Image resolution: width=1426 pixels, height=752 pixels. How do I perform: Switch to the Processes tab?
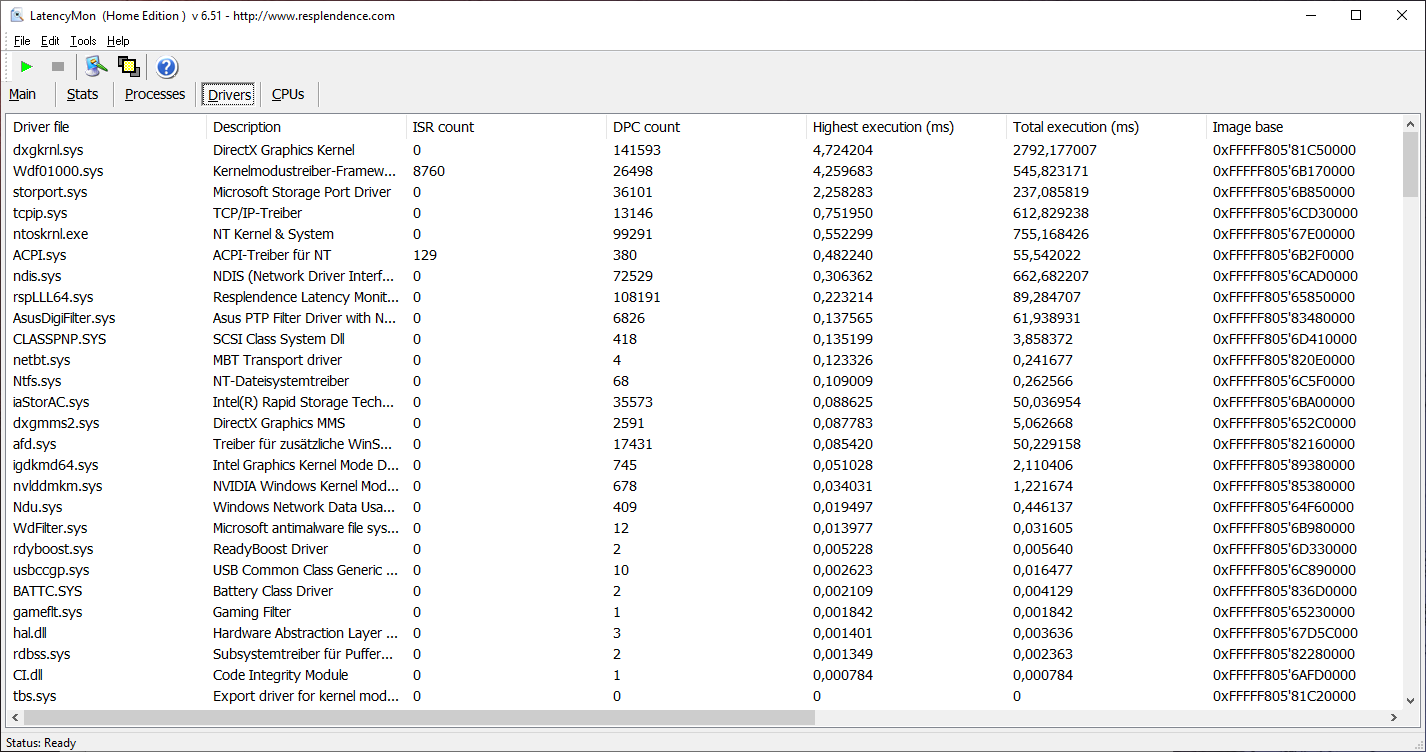pyautogui.click(x=155, y=94)
